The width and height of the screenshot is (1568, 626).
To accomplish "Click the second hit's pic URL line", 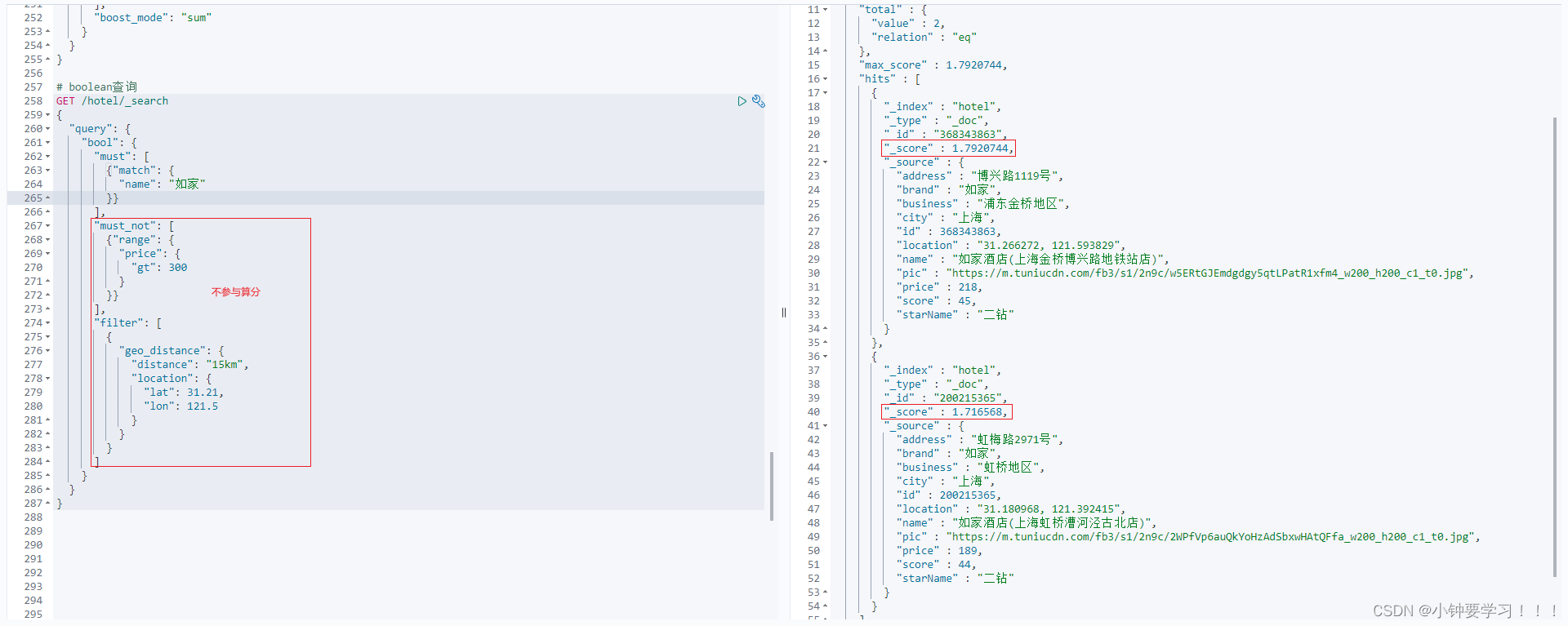I will tap(1188, 537).
